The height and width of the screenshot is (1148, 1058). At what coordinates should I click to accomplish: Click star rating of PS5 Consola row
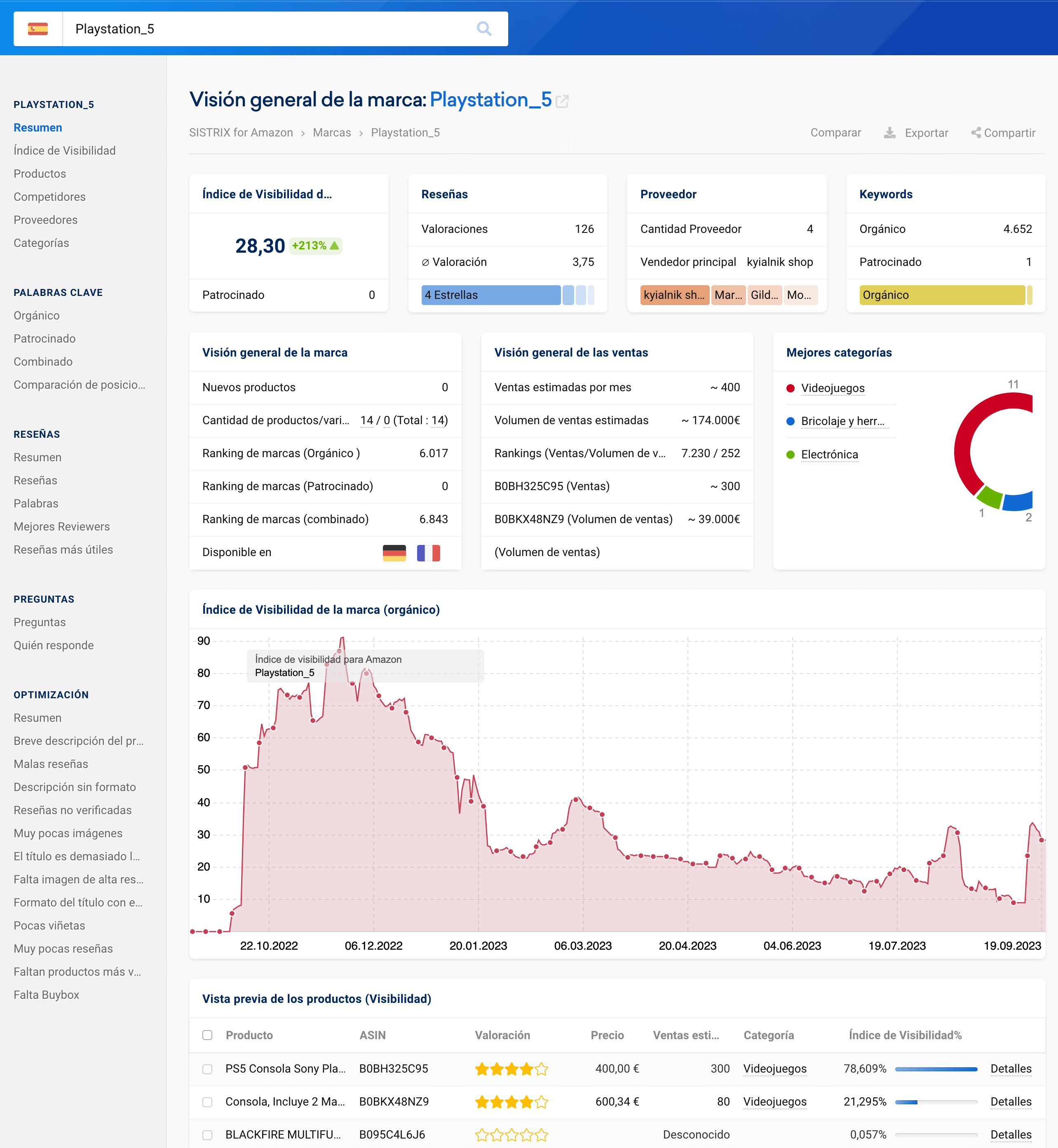click(x=511, y=1068)
